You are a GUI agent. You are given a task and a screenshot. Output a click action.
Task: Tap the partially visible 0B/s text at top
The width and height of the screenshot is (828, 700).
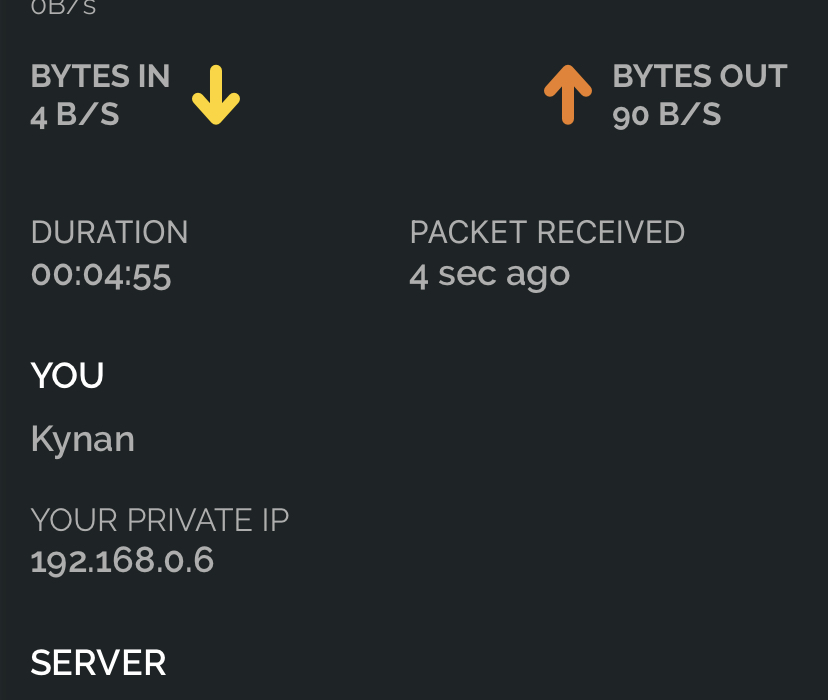63,7
